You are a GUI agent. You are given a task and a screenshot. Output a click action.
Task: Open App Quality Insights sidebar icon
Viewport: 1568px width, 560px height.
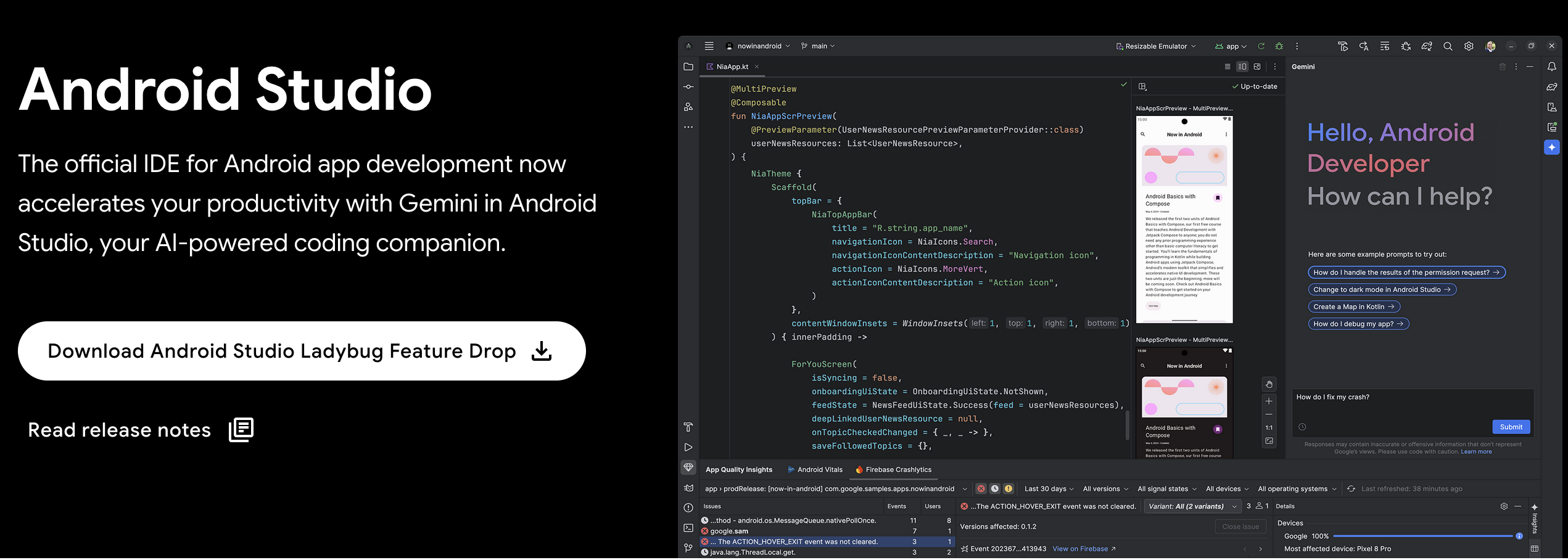(688, 467)
